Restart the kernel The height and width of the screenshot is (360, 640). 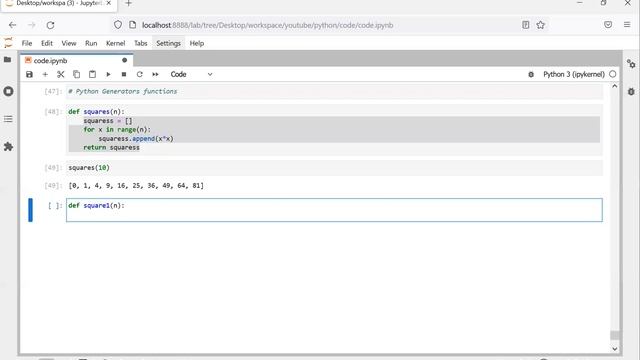140,74
